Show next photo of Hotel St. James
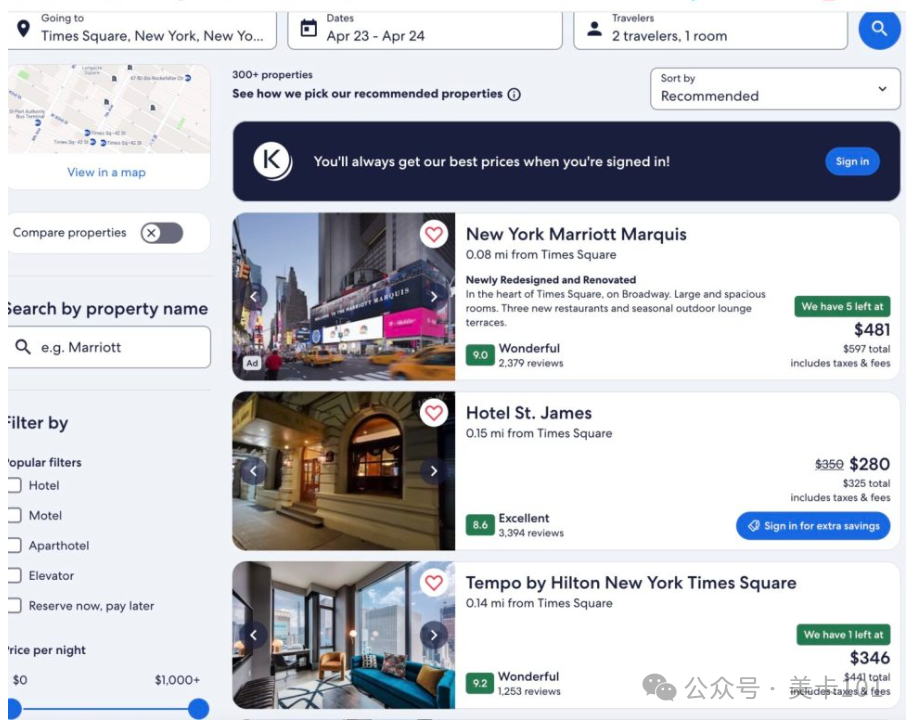This screenshot has height=725, width=913. coord(434,471)
